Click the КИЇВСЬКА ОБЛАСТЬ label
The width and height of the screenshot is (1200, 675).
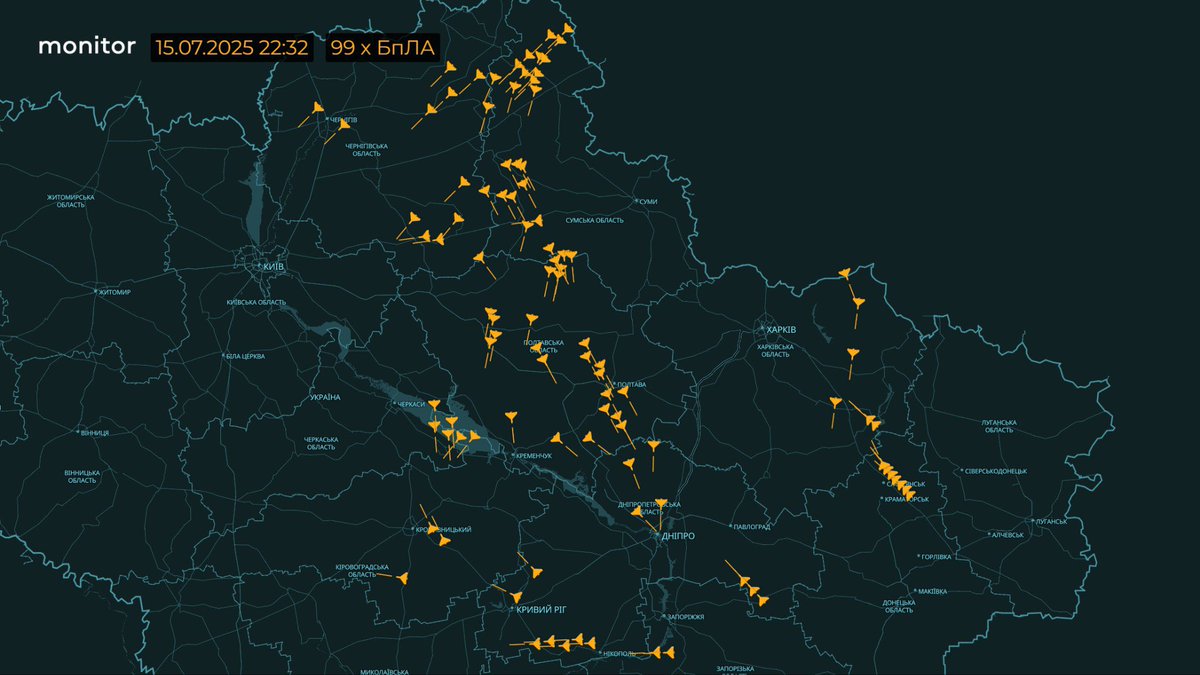257,302
